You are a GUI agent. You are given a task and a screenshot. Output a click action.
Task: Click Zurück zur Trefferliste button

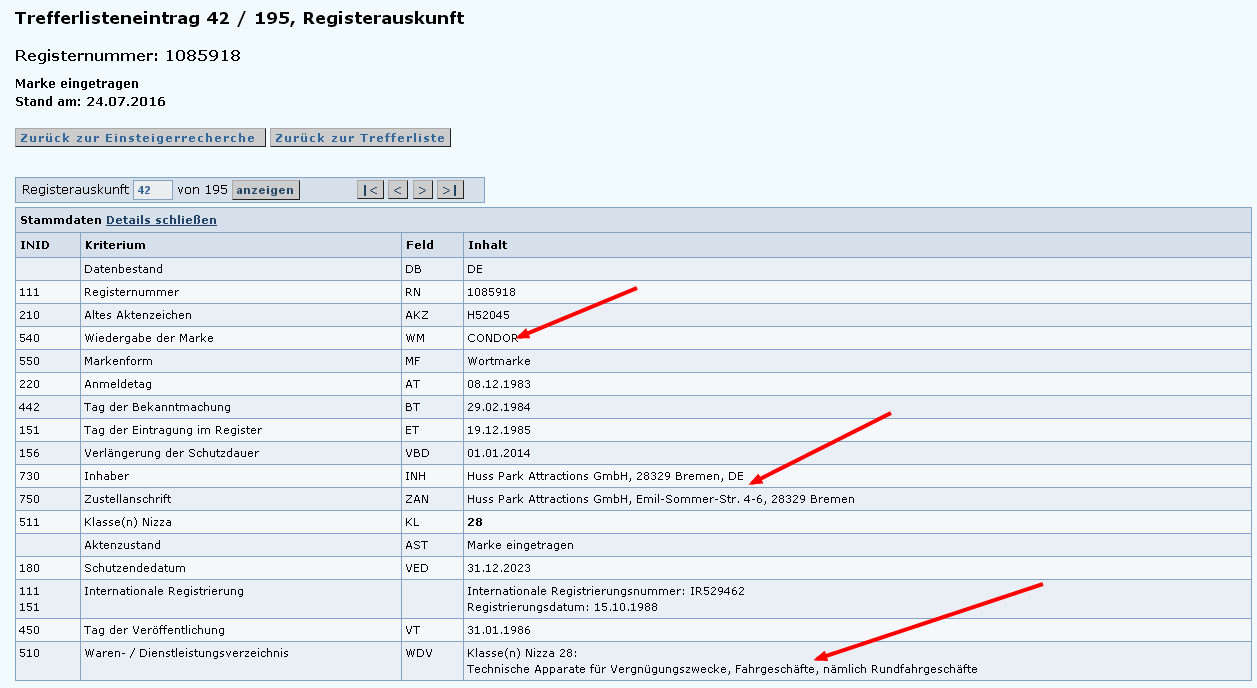coord(360,138)
